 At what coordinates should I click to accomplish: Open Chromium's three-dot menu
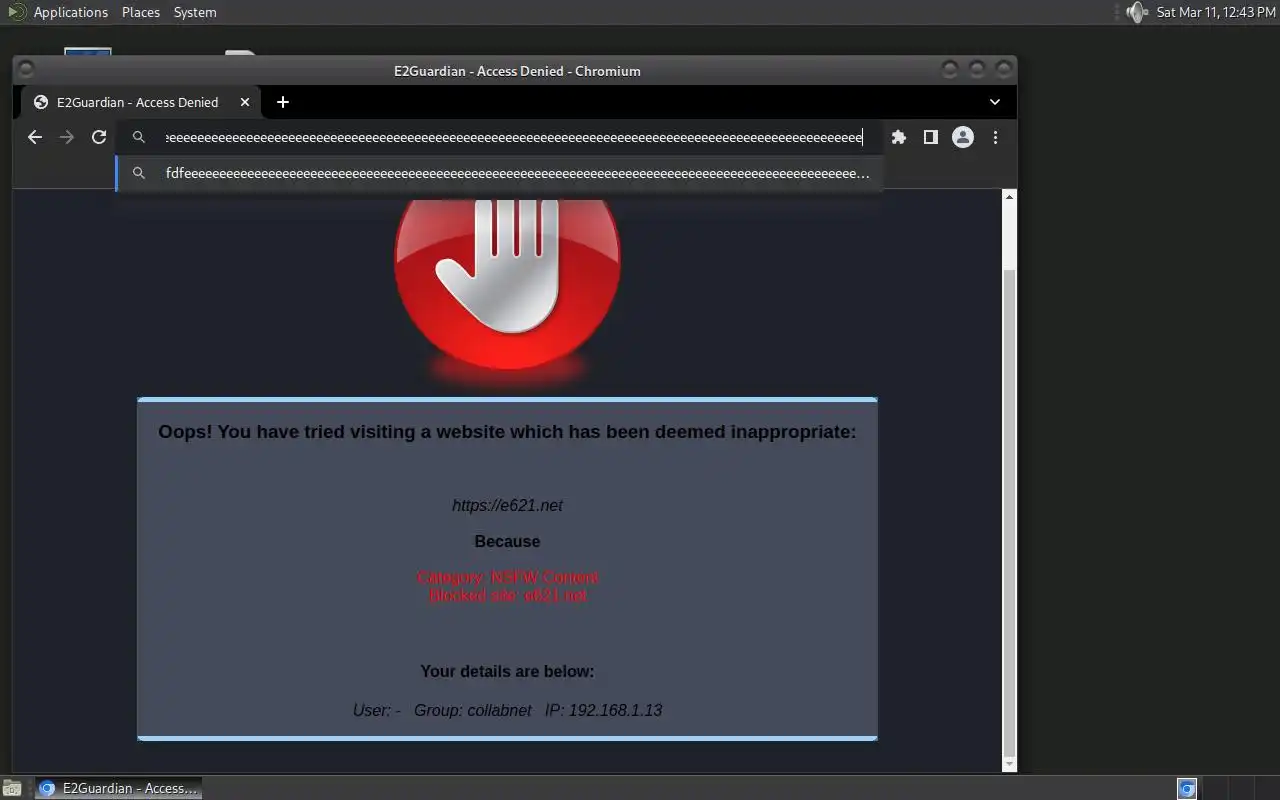995,137
